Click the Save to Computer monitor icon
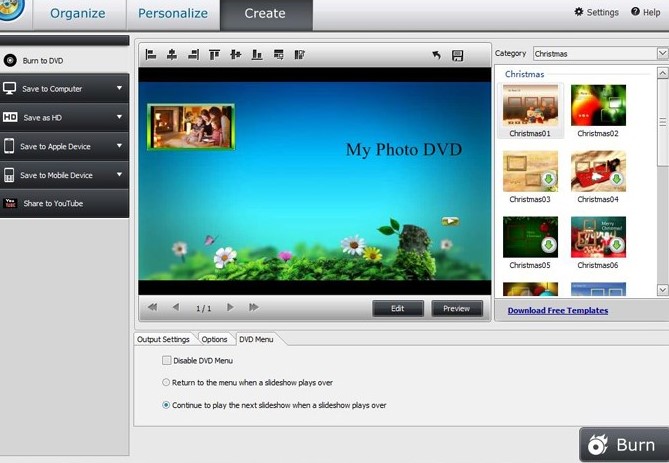The height and width of the screenshot is (463, 669). (x=9, y=88)
